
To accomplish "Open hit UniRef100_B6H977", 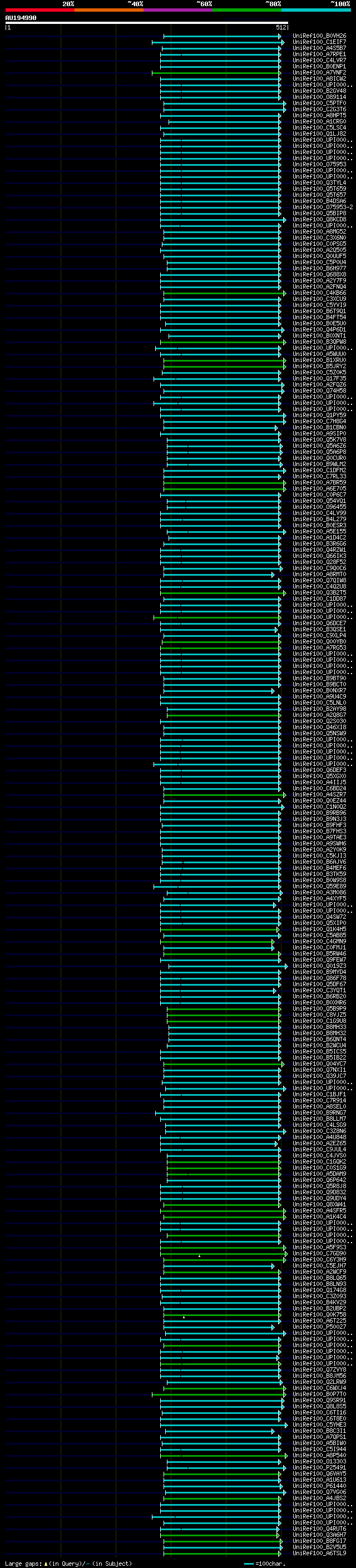I will point(319,269).
